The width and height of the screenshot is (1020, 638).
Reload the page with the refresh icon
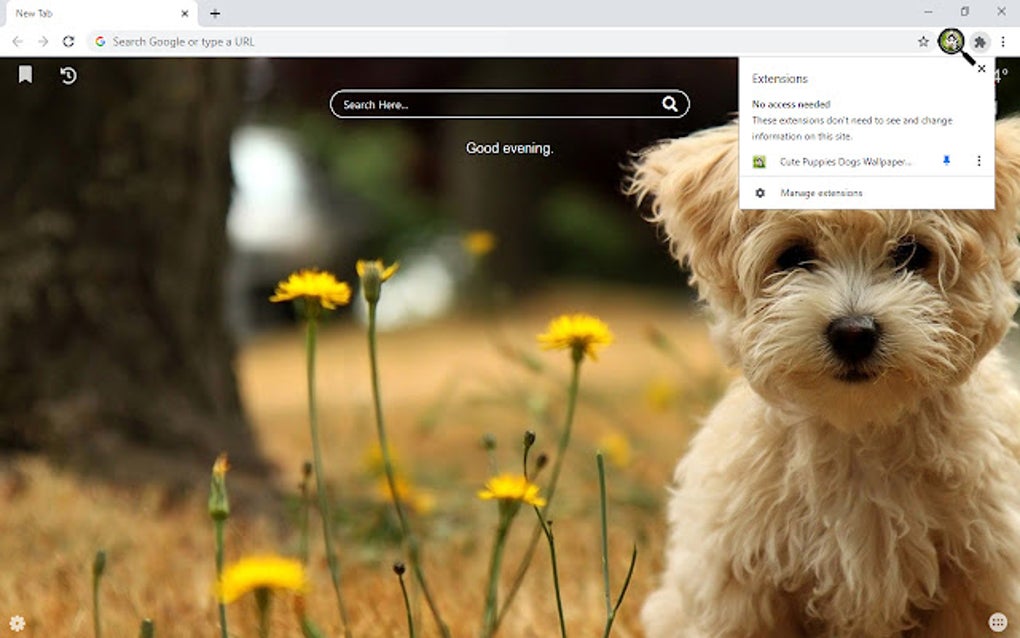pyautogui.click(x=68, y=42)
